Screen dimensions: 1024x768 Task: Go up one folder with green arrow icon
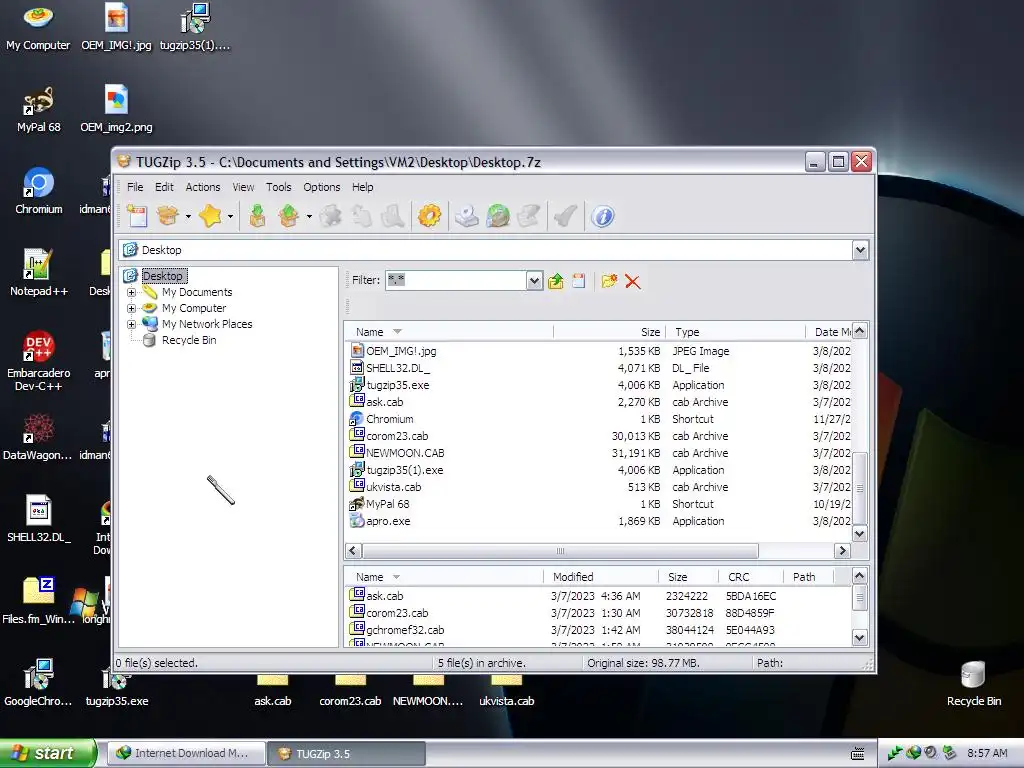(556, 281)
